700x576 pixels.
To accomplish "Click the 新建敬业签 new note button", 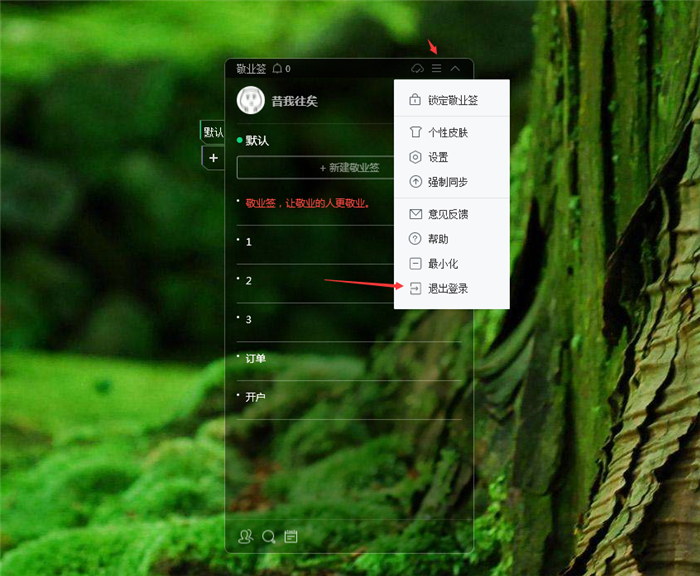I will (x=315, y=168).
